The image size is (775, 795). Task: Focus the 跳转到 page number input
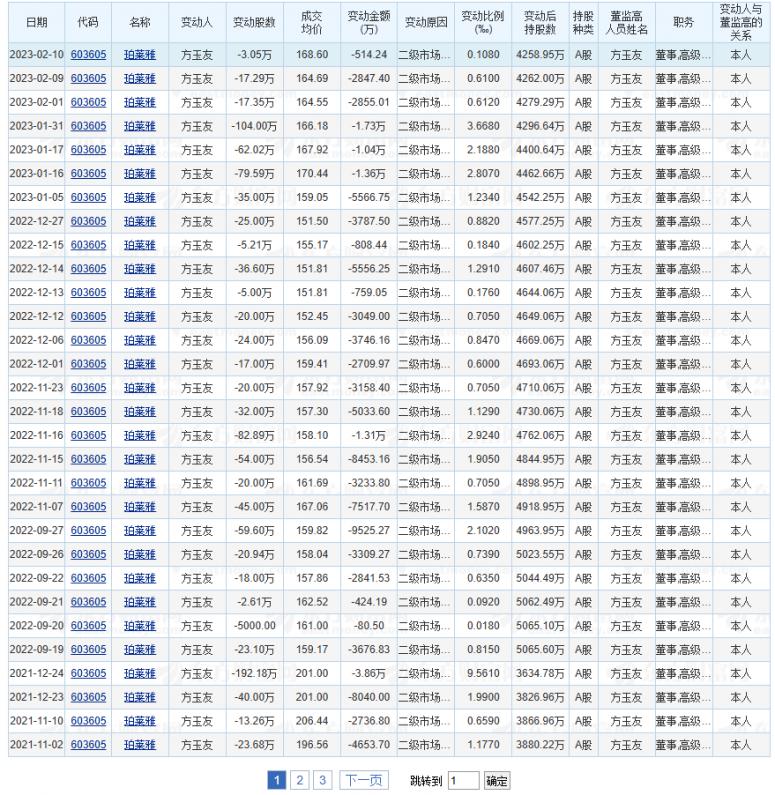click(x=463, y=779)
